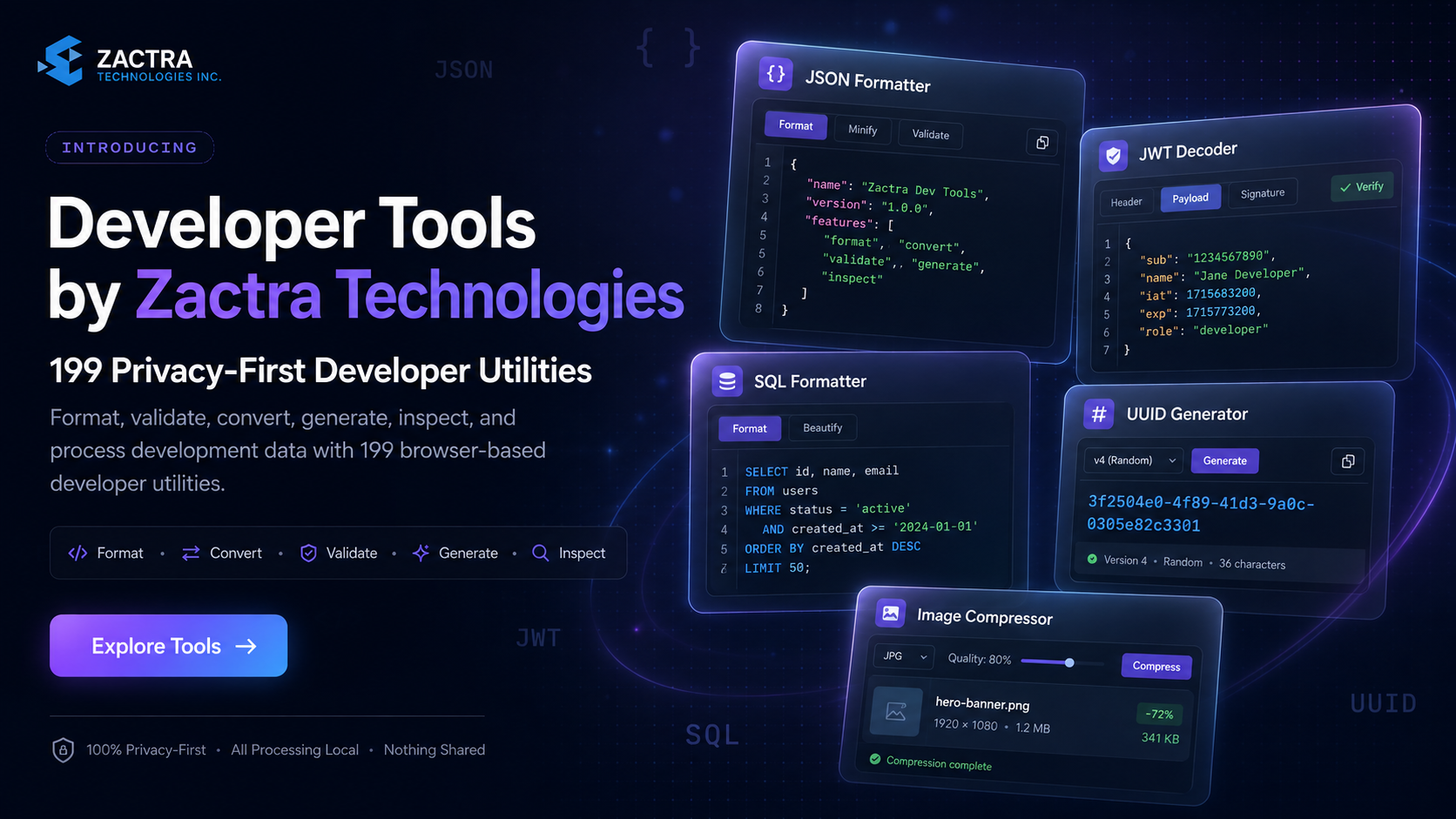This screenshot has width=1456, height=819.
Task: Click the Convert label in feature bar
Action: click(235, 554)
